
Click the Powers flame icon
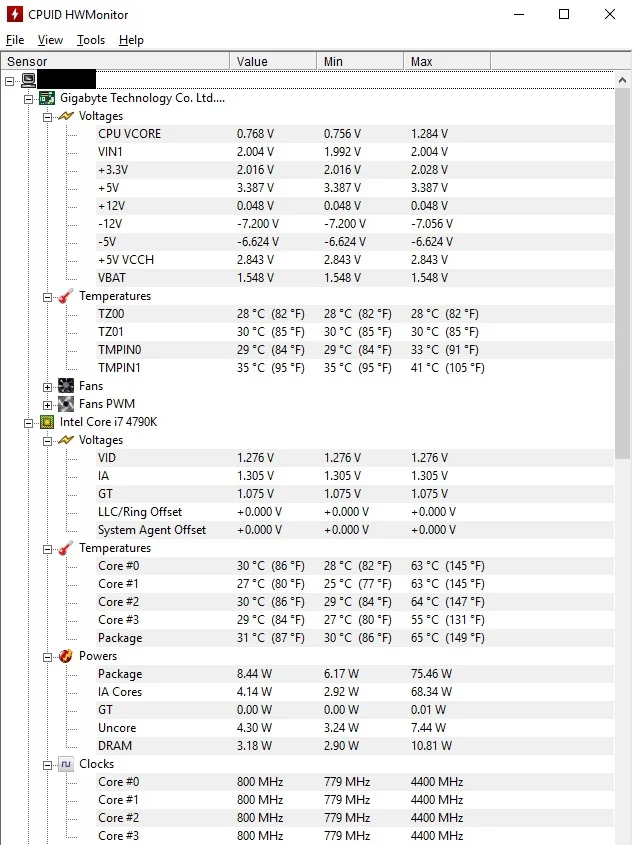[66, 656]
